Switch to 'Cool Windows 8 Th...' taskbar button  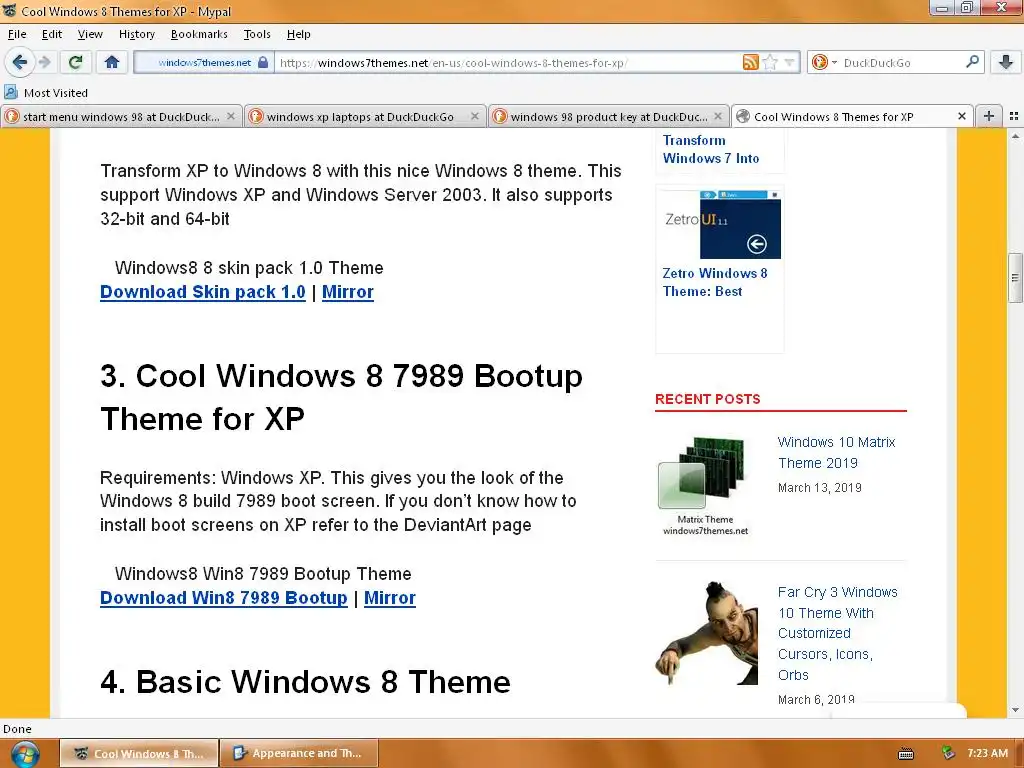[x=139, y=753]
